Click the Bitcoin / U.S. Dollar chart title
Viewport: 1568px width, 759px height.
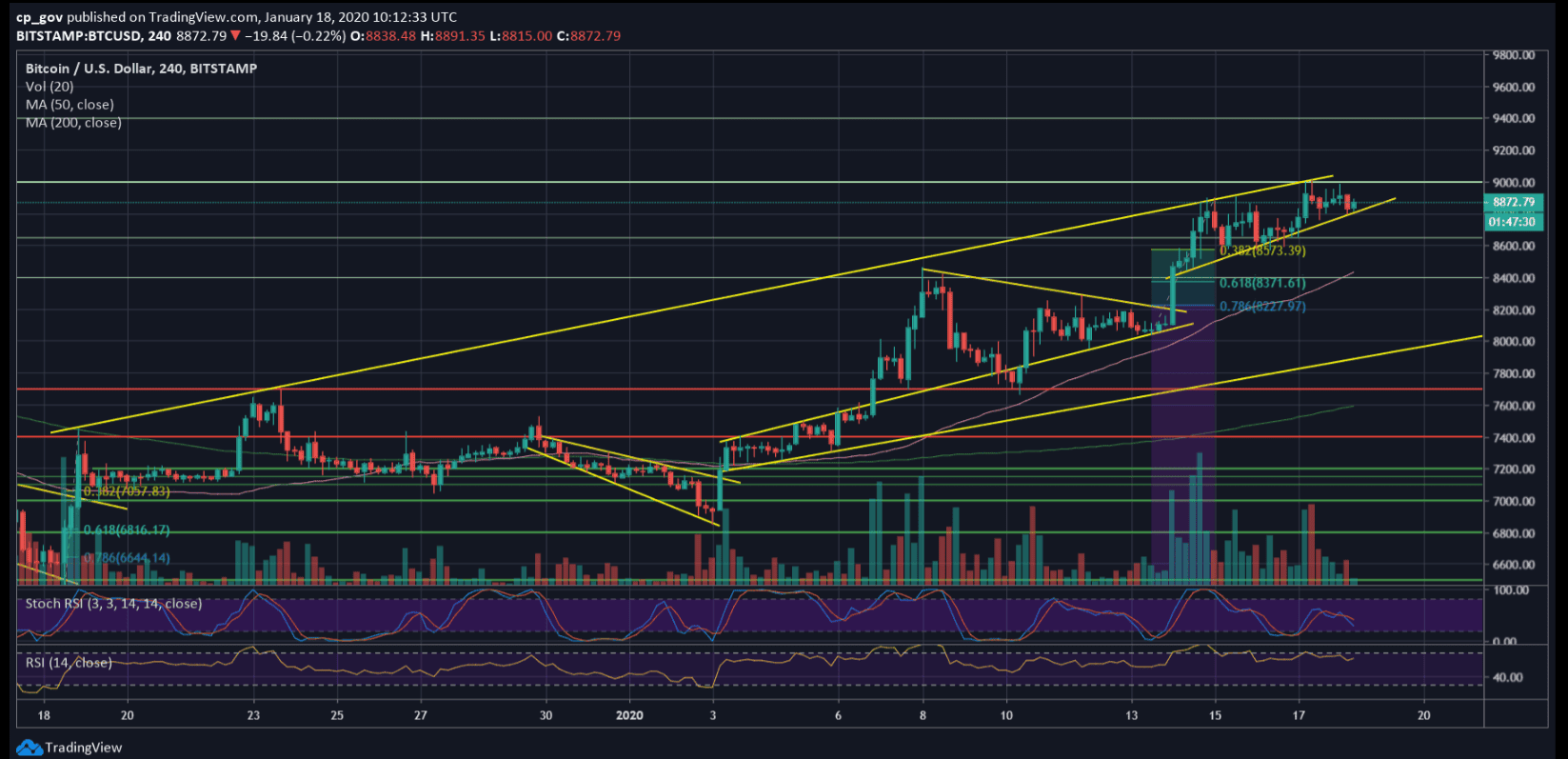141,69
